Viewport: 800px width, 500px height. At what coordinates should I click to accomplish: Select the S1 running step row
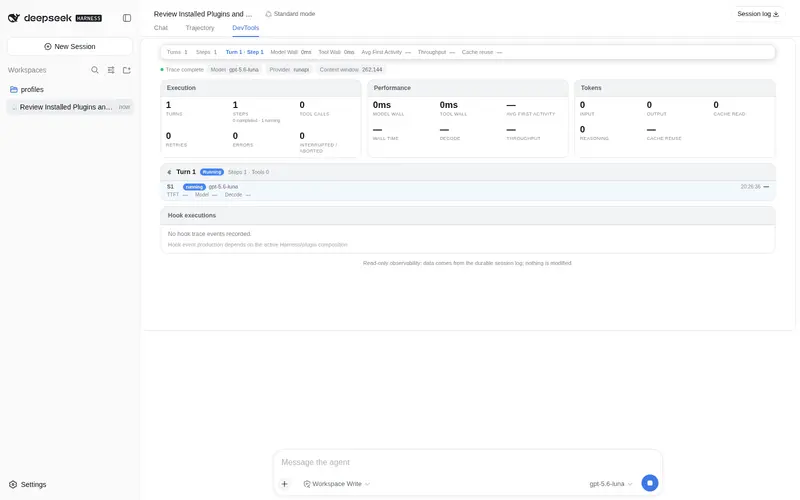tap(468, 190)
